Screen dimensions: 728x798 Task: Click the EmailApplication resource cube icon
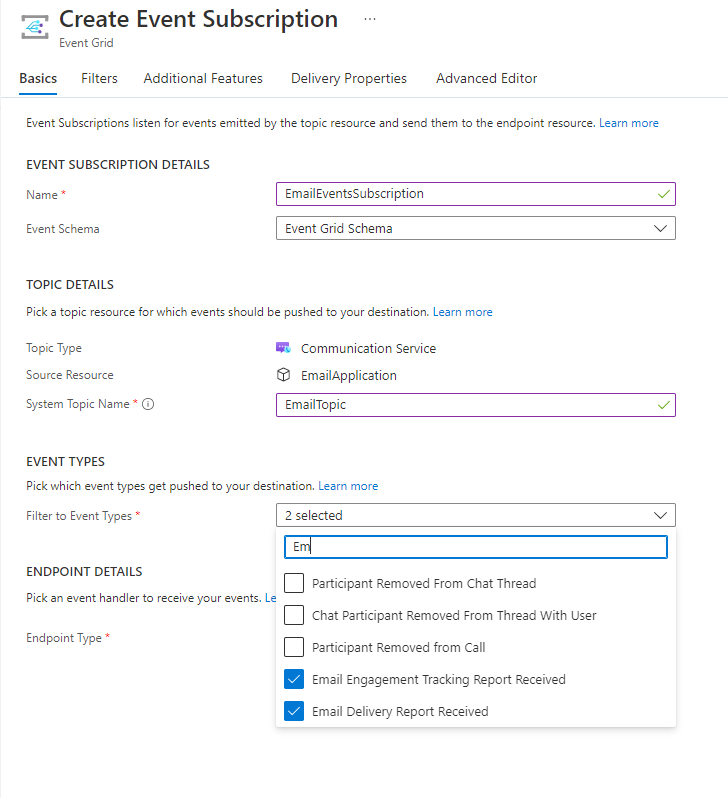pyautogui.click(x=283, y=375)
